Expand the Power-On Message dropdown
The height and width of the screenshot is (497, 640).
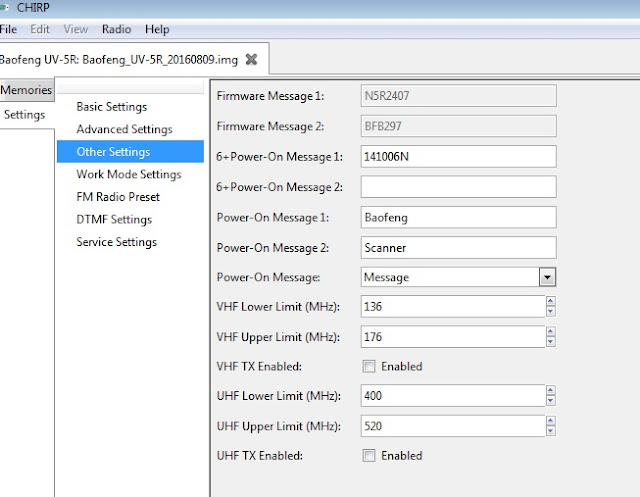pyautogui.click(x=547, y=277)
